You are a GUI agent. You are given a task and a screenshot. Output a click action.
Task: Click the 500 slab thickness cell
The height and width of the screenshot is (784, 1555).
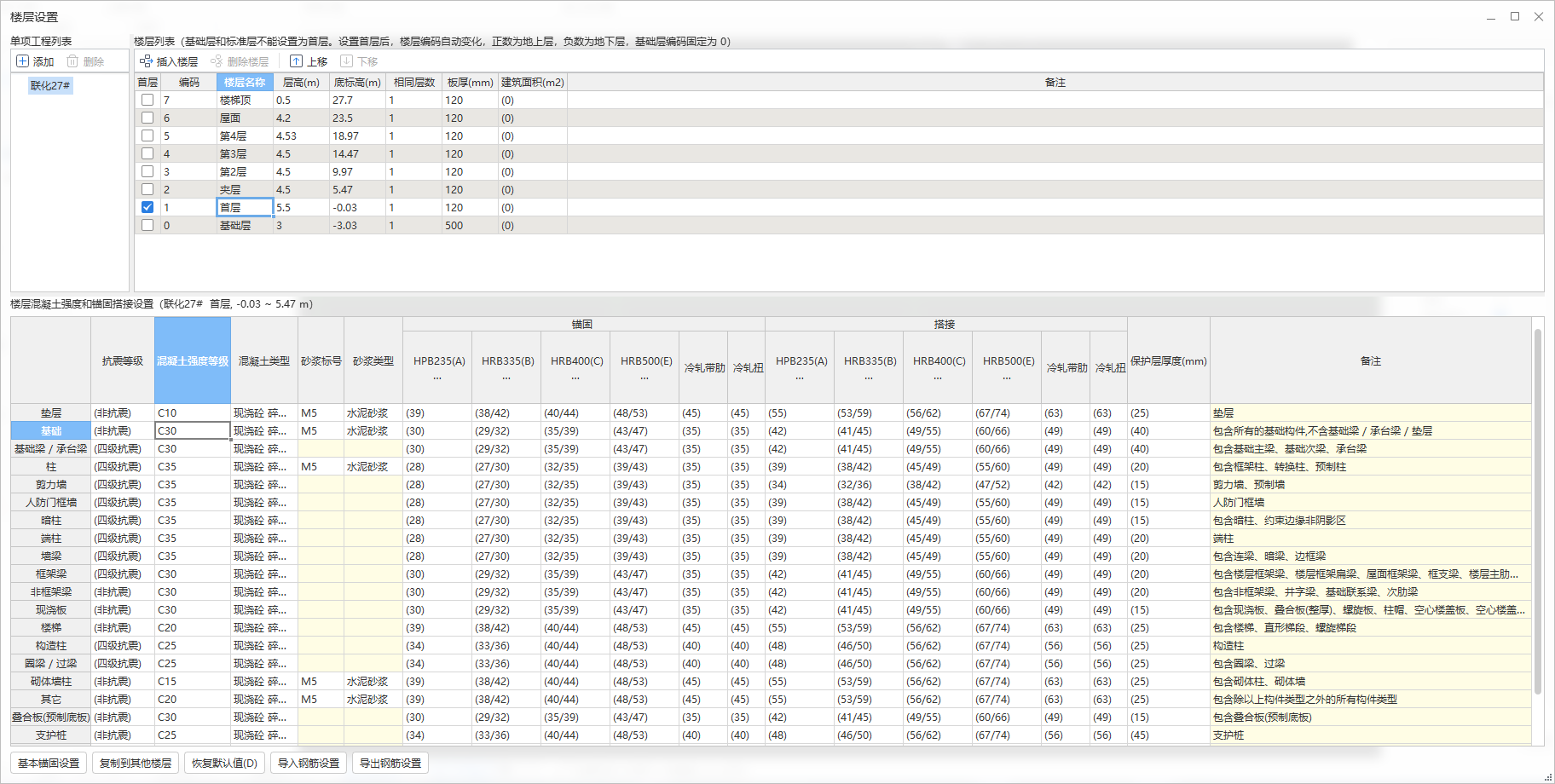pyautogui.click(x=470, y=225)
